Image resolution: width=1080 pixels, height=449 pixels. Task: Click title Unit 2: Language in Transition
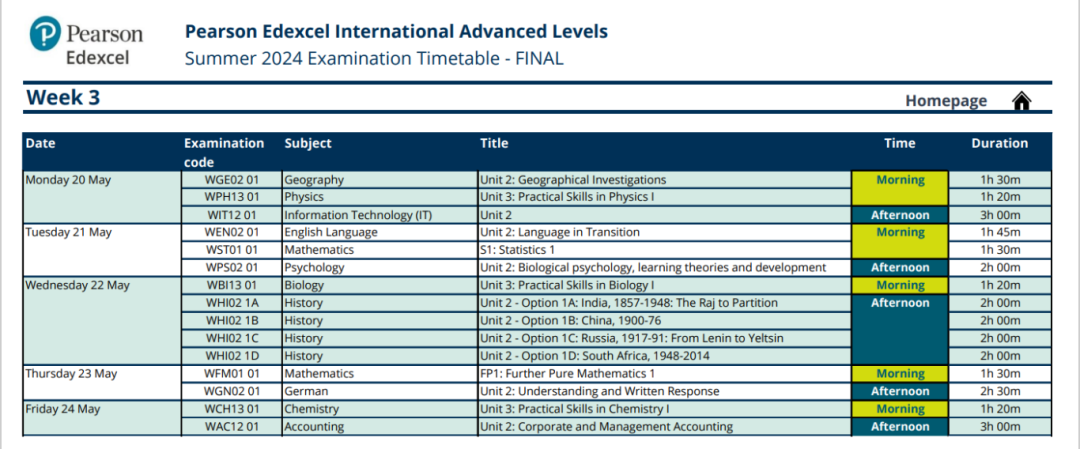[x=560, y=232]
